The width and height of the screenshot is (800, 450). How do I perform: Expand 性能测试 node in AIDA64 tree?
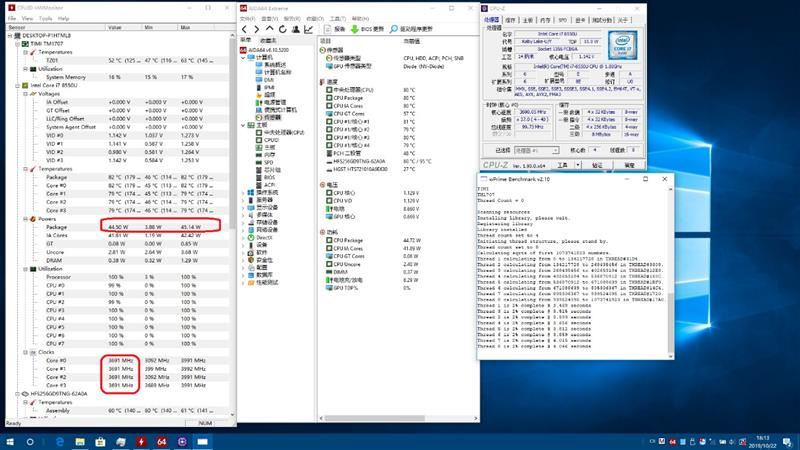point(243,283)
